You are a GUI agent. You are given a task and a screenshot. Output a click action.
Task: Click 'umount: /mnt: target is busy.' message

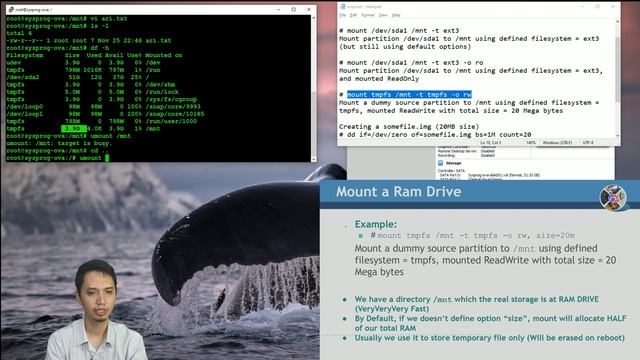click(59, 143)
